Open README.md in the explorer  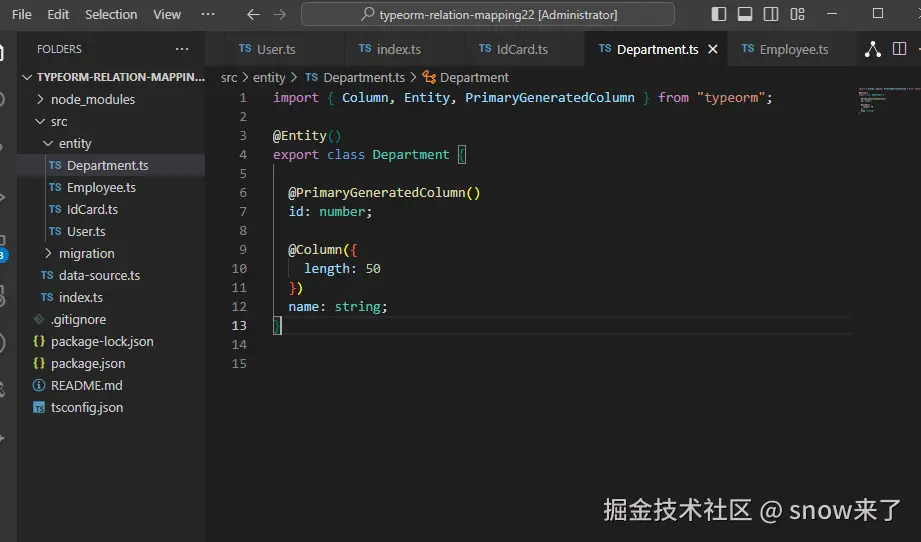click(111, 385)
